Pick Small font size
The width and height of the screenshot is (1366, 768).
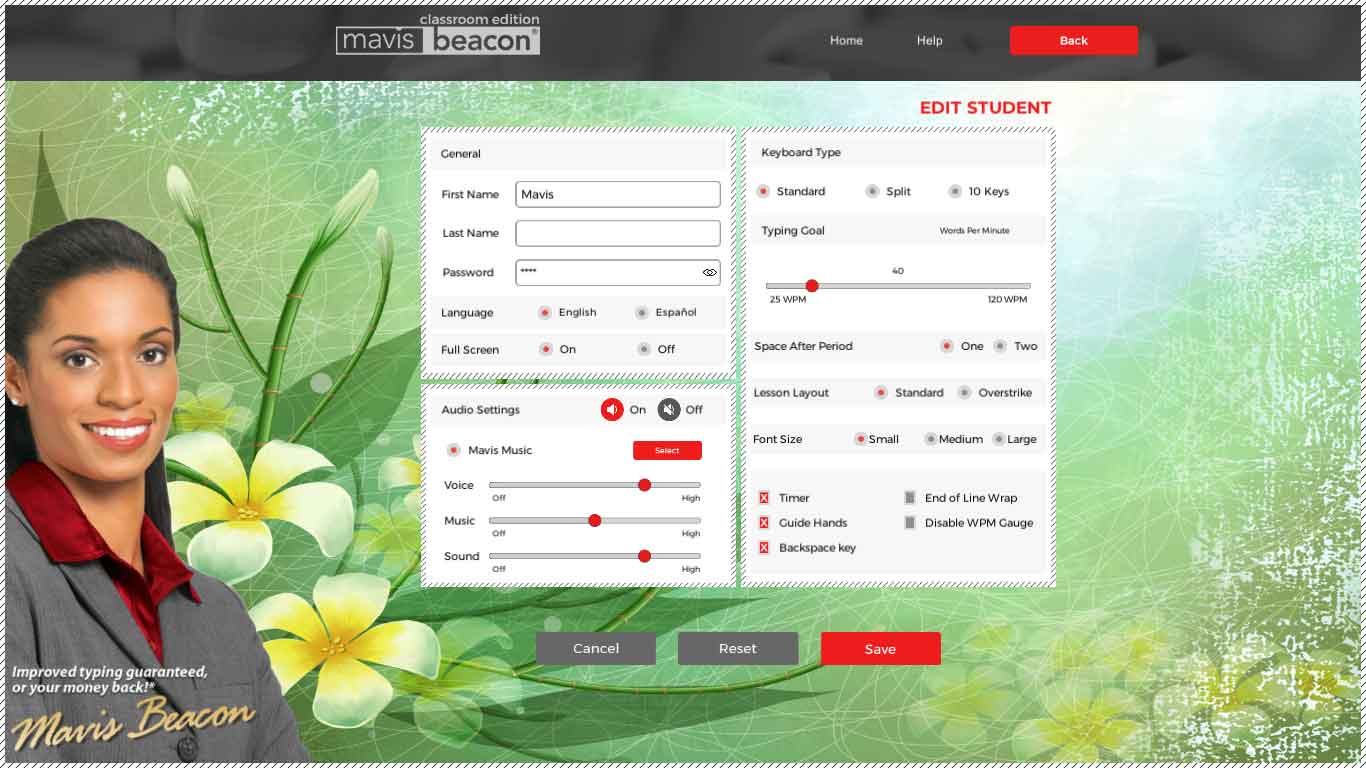click(860, 439)
